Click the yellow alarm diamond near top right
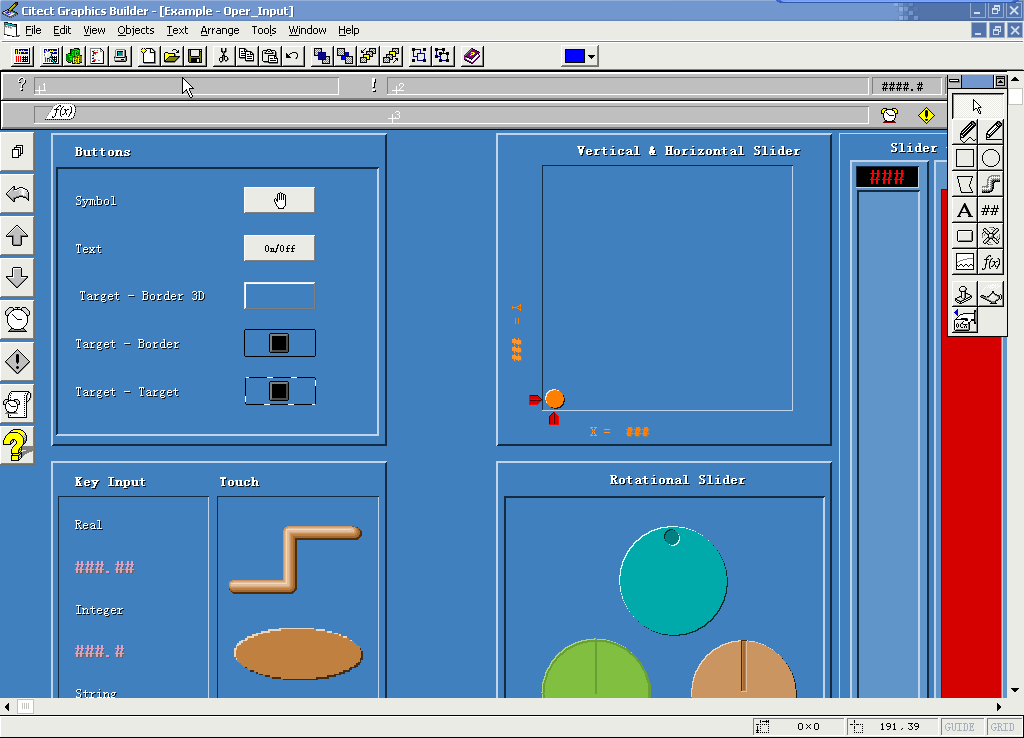1024x738 pixels. (926, 116)
